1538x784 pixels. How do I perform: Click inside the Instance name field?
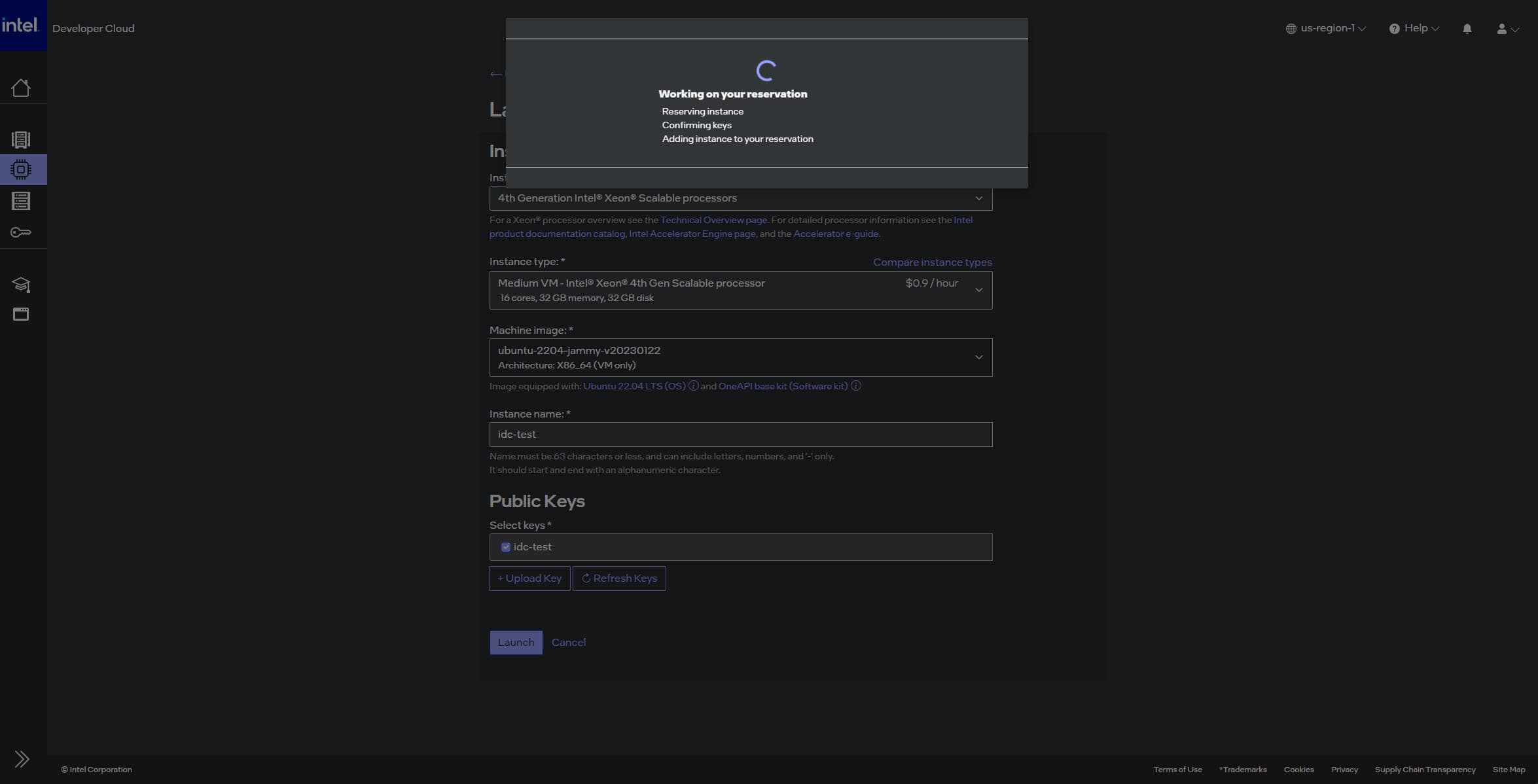[740, 434]
